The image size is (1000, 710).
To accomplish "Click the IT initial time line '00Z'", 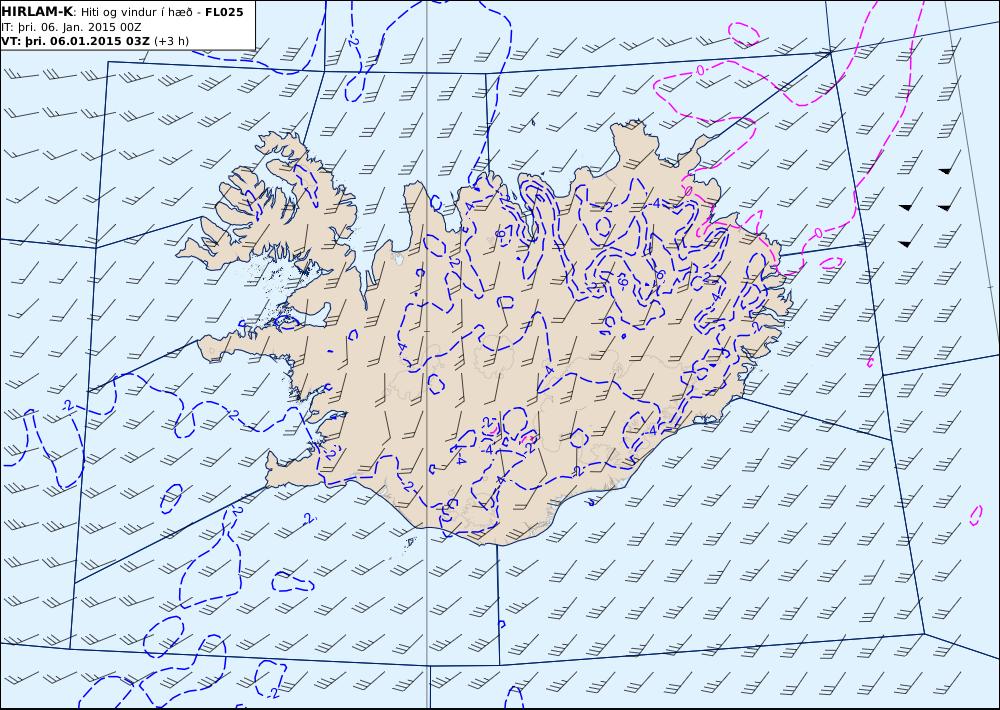I will pyautogui.click(x=130, y=27).
